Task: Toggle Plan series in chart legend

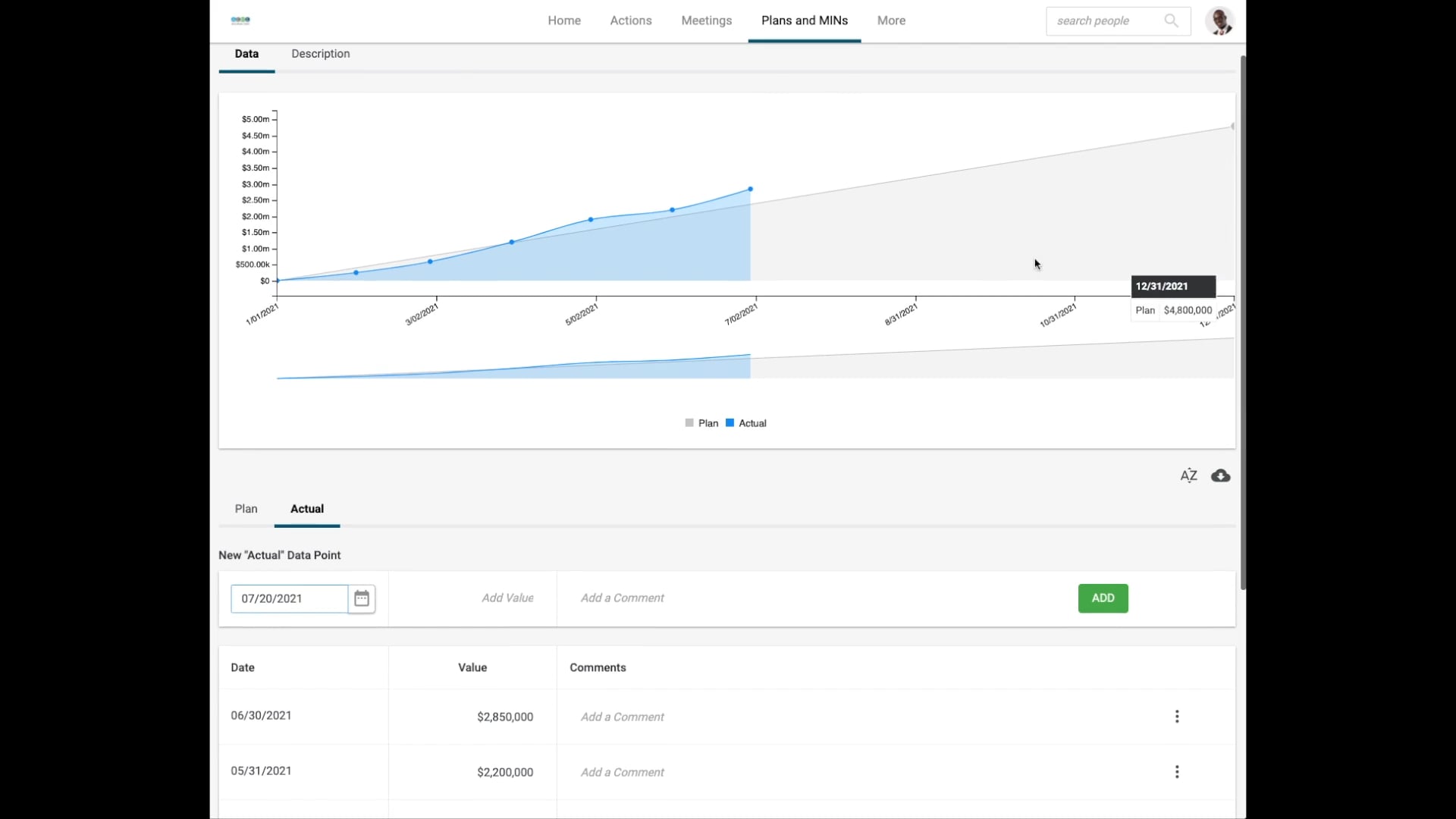Action: pos(701,423)
